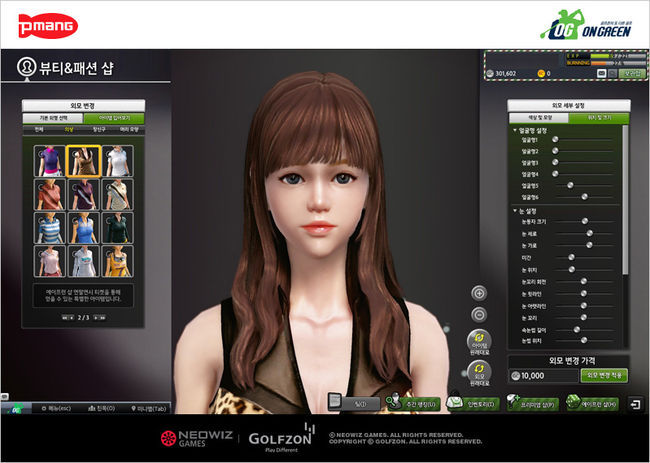Click the 외모 변경 적용 apply button
The height and width of the screenshot is (463, 650).
click(604, 375)
